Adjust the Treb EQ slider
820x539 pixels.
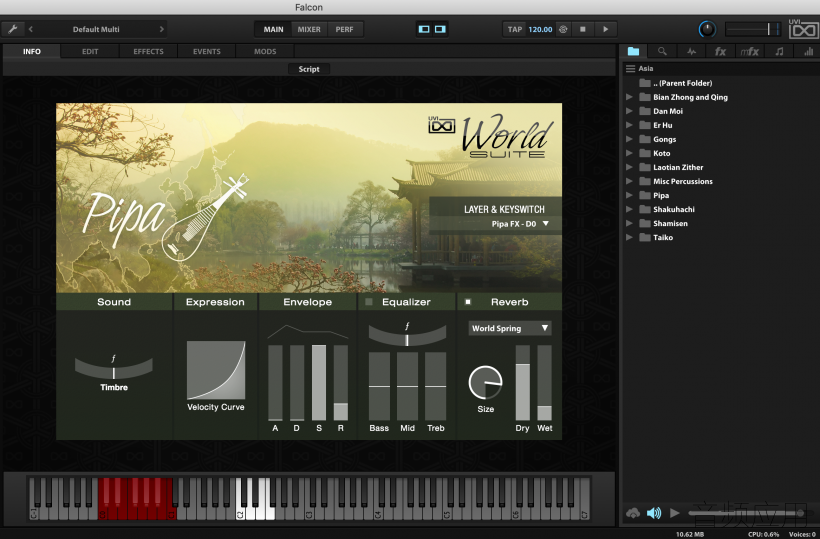click(x=436, y=386)
